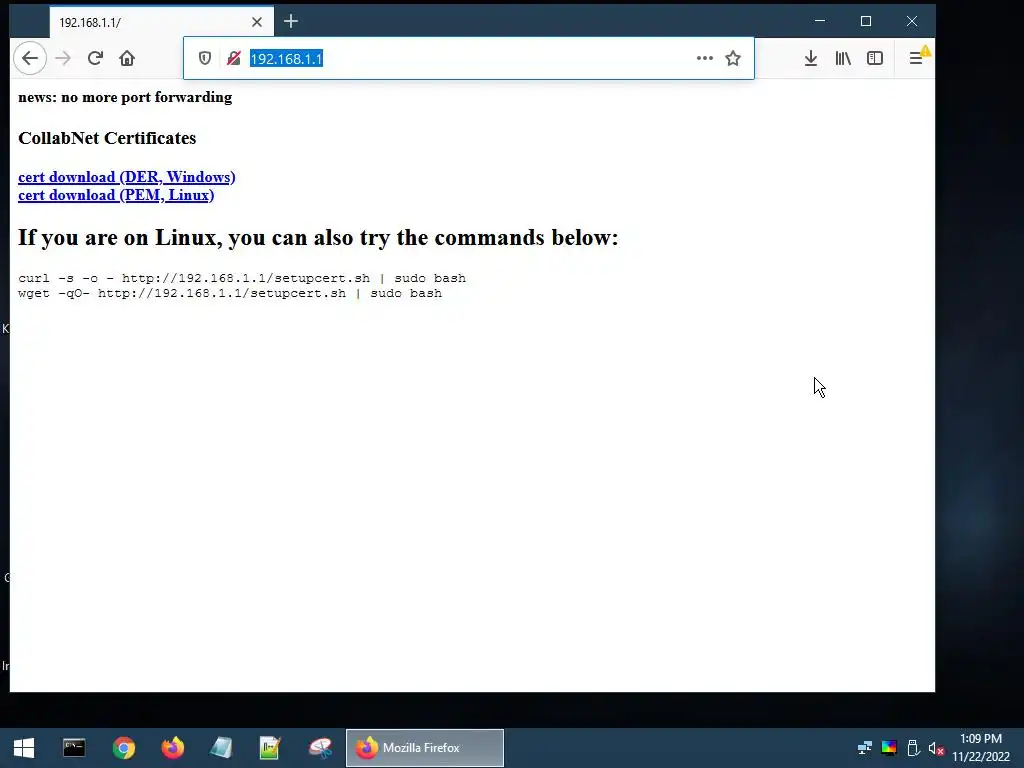Click the wget setupcert.sh command line
The image size is (1024, 768).
[x=230, y=293]
